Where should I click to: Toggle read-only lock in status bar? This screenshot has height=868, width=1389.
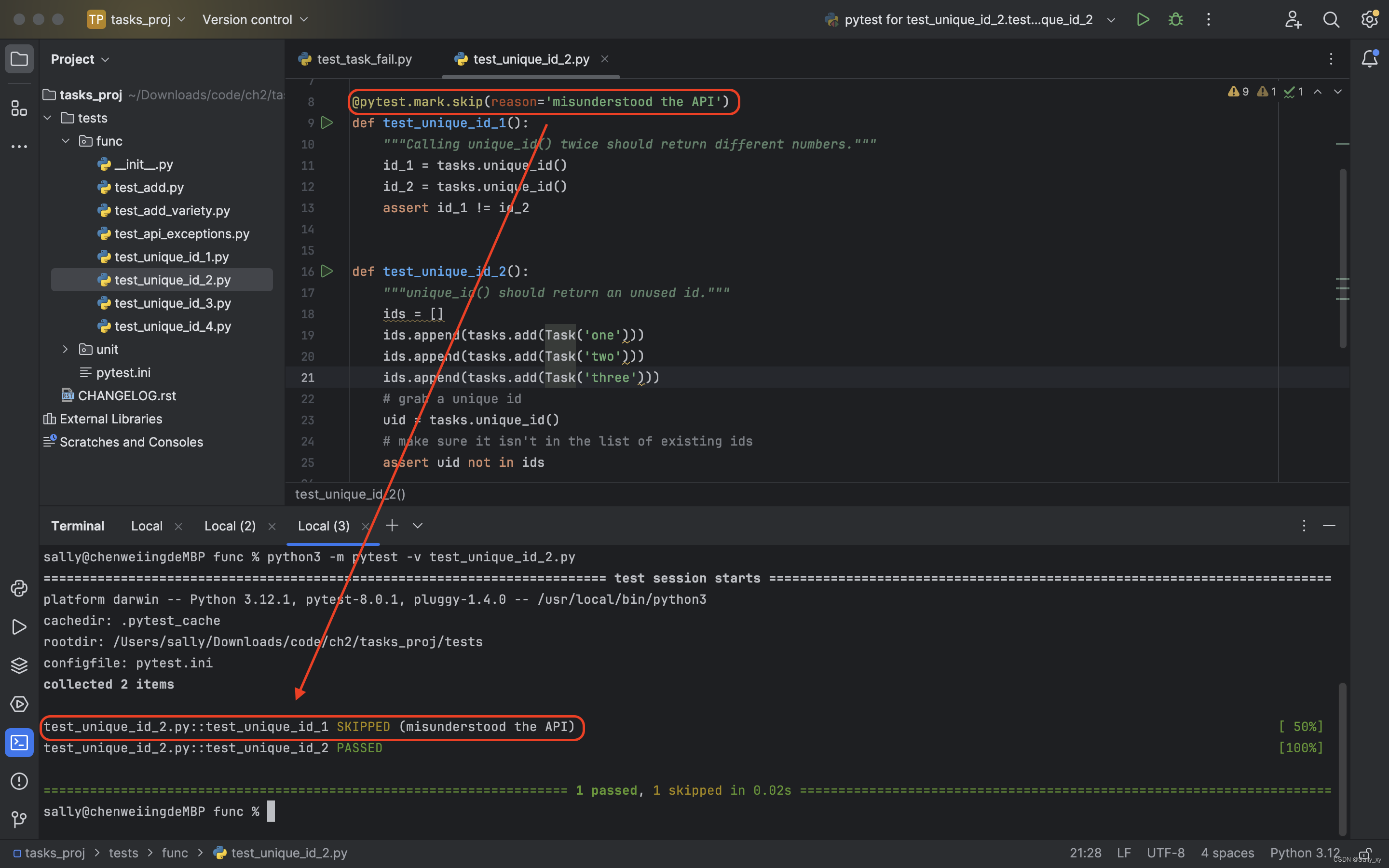coord(1365,853)
